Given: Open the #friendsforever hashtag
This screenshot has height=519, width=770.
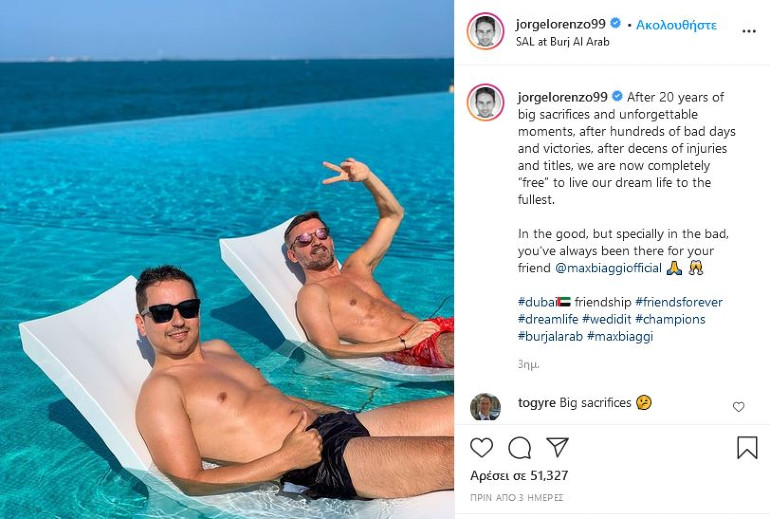Looking at the screenshot, I should pyautogui.click(x=679, y=302).
